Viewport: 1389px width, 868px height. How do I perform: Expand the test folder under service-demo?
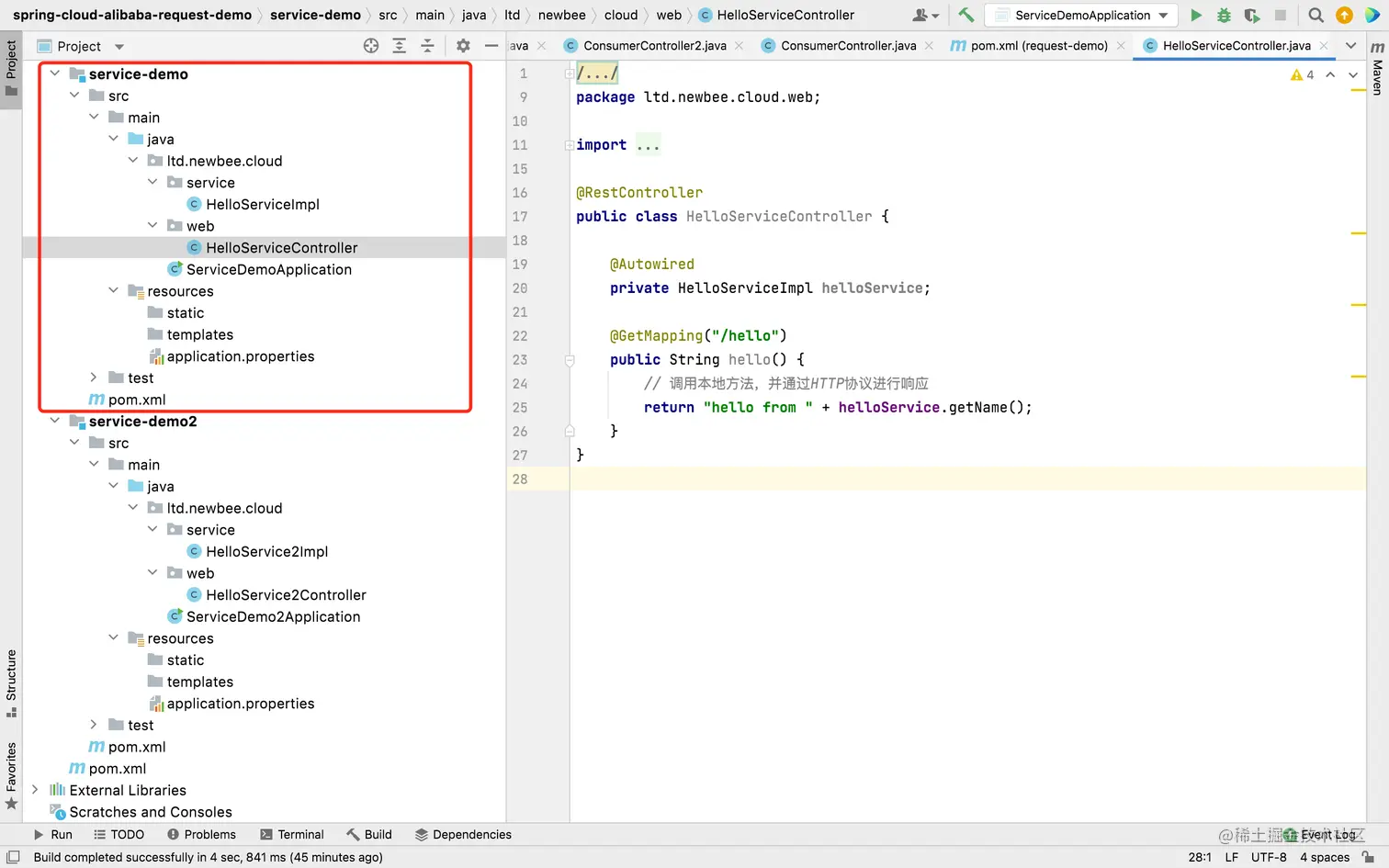coord(93,377)
